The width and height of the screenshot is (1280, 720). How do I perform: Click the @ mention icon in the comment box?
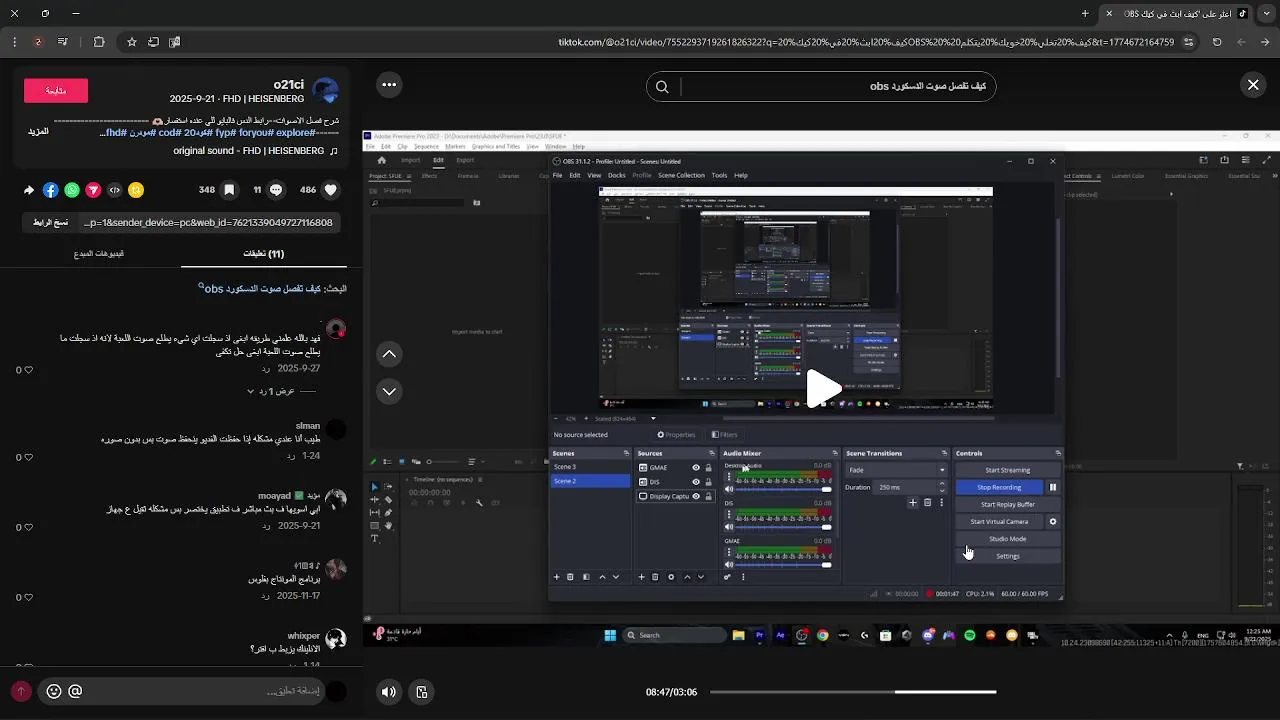75,691
